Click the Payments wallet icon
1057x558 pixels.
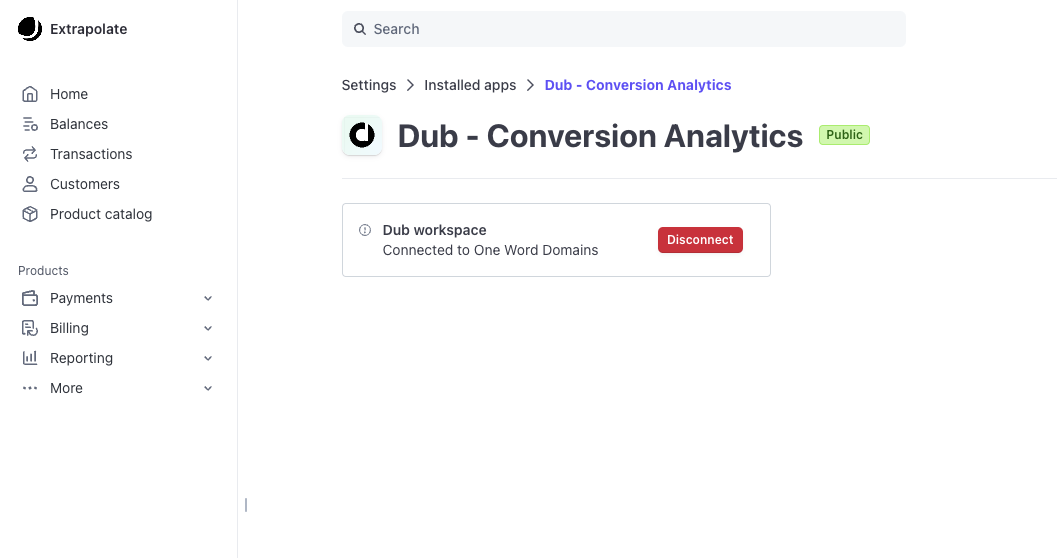coord(30,298)
